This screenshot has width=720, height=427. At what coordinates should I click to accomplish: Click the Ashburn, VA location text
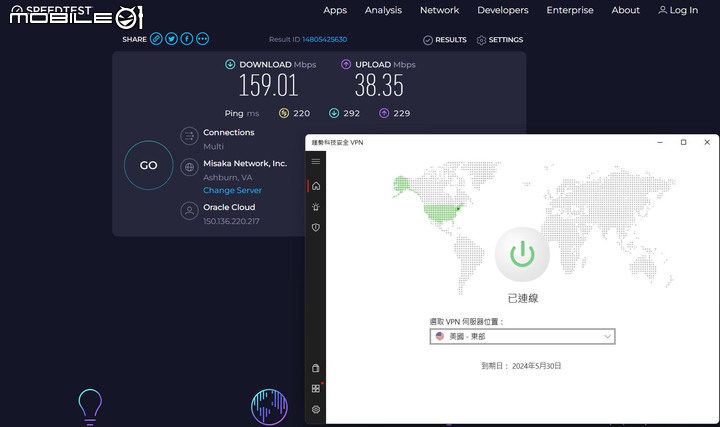point(228,177)
